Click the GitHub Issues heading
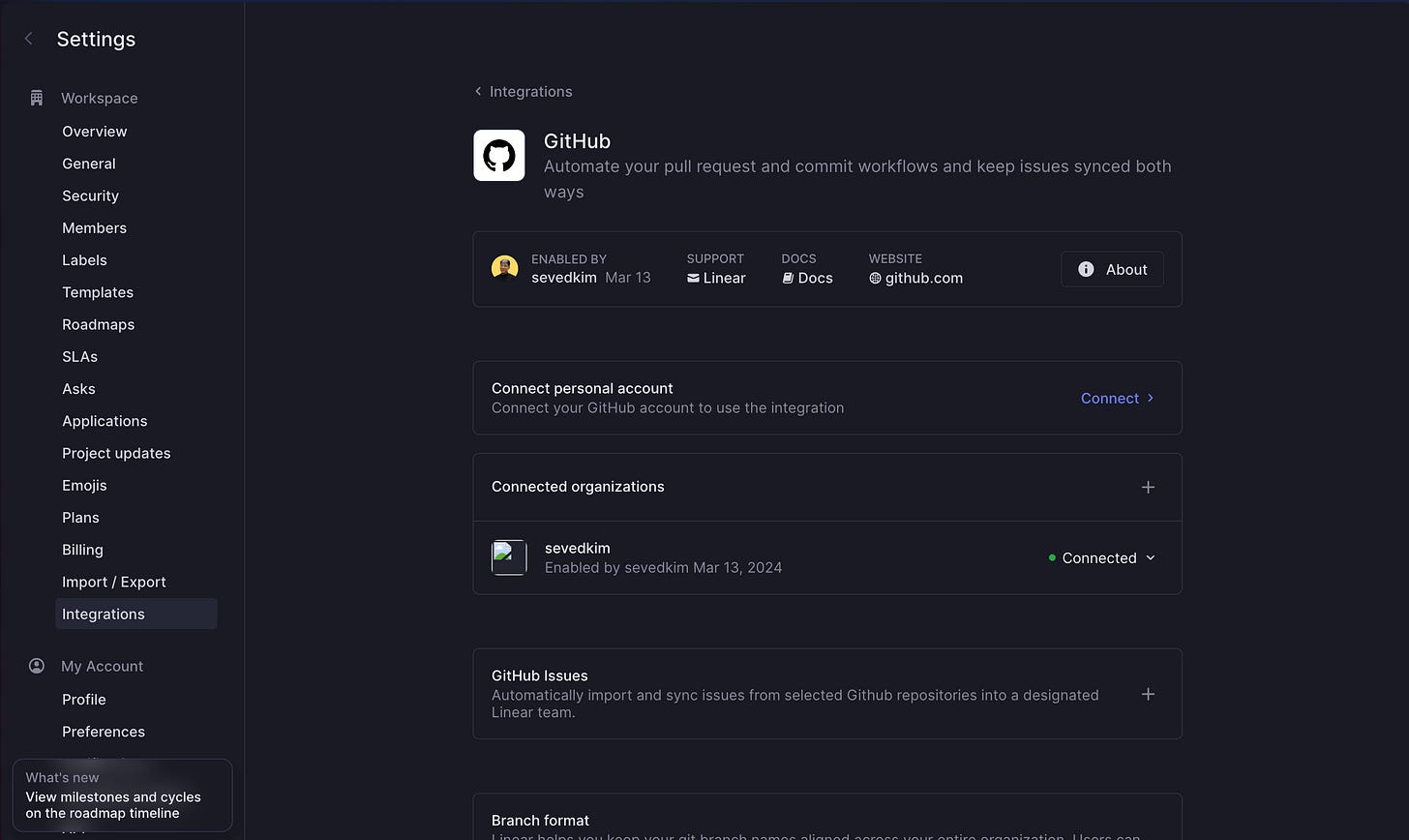This screenshot has width=1409, height=840. [539, 675]
